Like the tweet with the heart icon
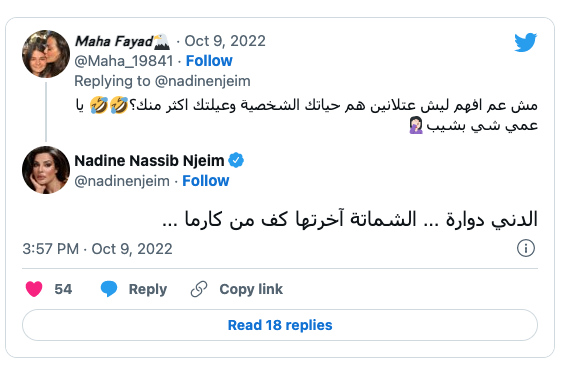The image size is (568, 378). click(x=34, y=289)
